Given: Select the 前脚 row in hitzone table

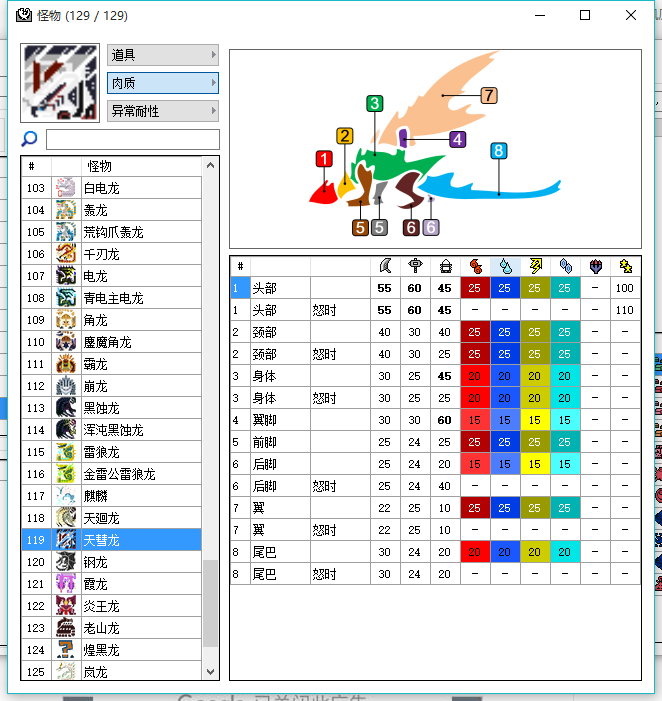Looking at the screenshot, I should pyautogui.click(x=435, y=442).
